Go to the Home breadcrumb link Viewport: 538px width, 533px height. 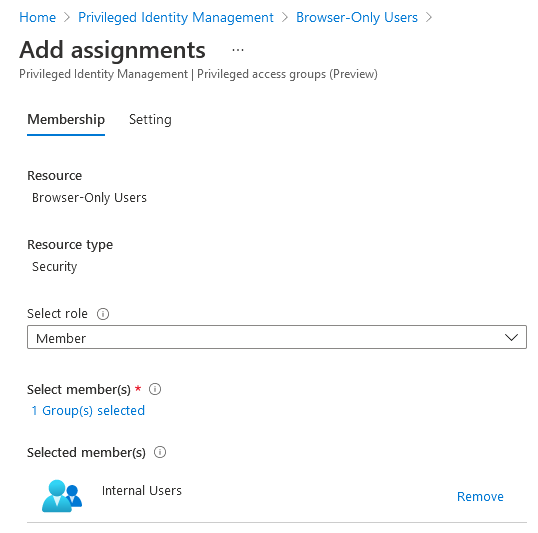37,17
